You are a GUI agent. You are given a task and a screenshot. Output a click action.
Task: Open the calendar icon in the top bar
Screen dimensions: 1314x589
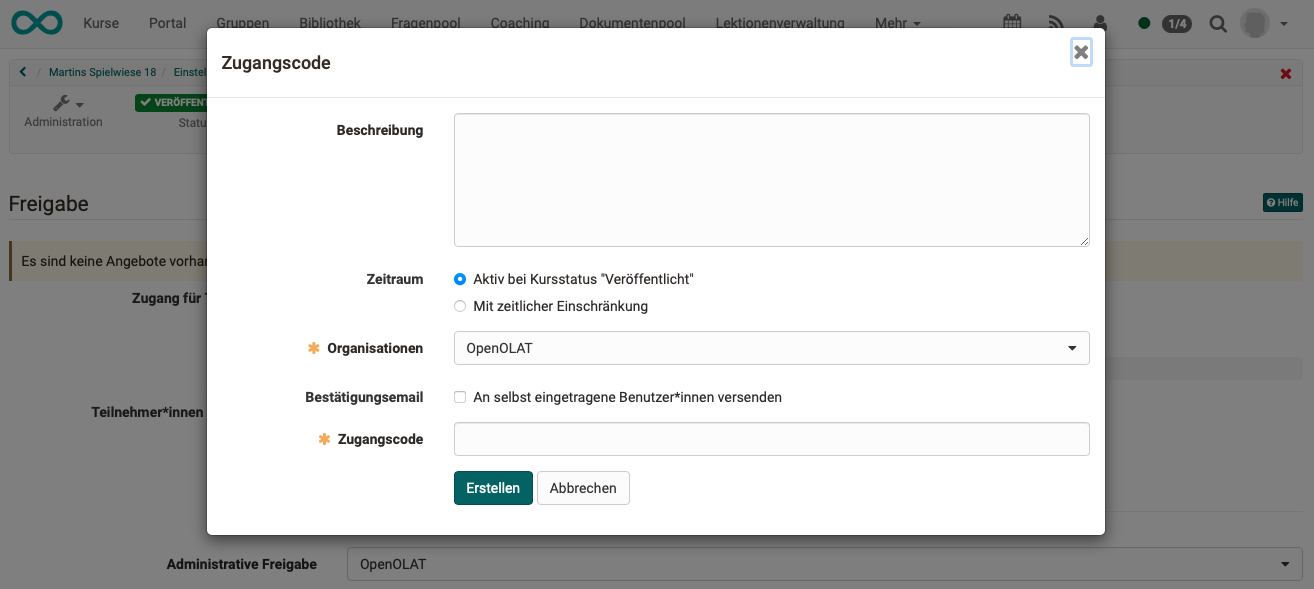[x=1012, y=21]
